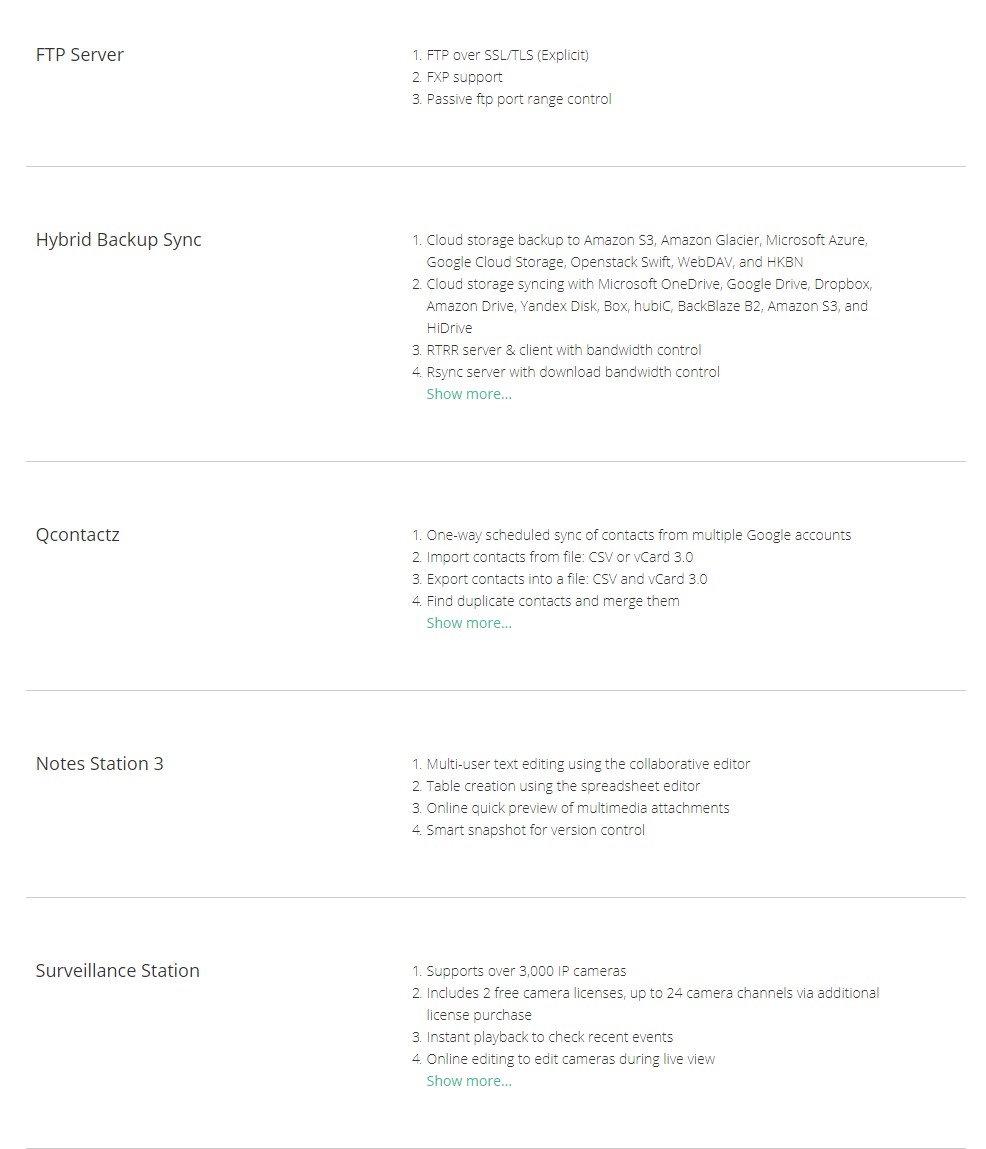Select the Surveillance Station title
Image resolution: width=986 pixels, height=1149 pixels.
pyautogui.click(x=117, y=971)
